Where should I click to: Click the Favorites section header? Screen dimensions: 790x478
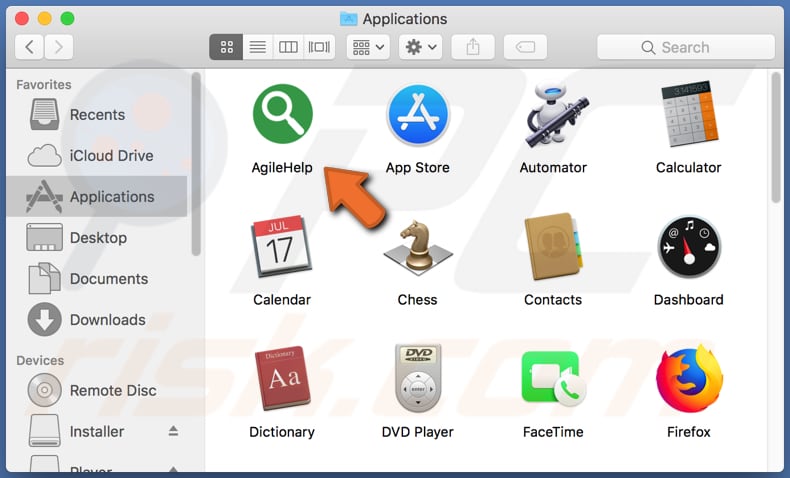point(44,85)
